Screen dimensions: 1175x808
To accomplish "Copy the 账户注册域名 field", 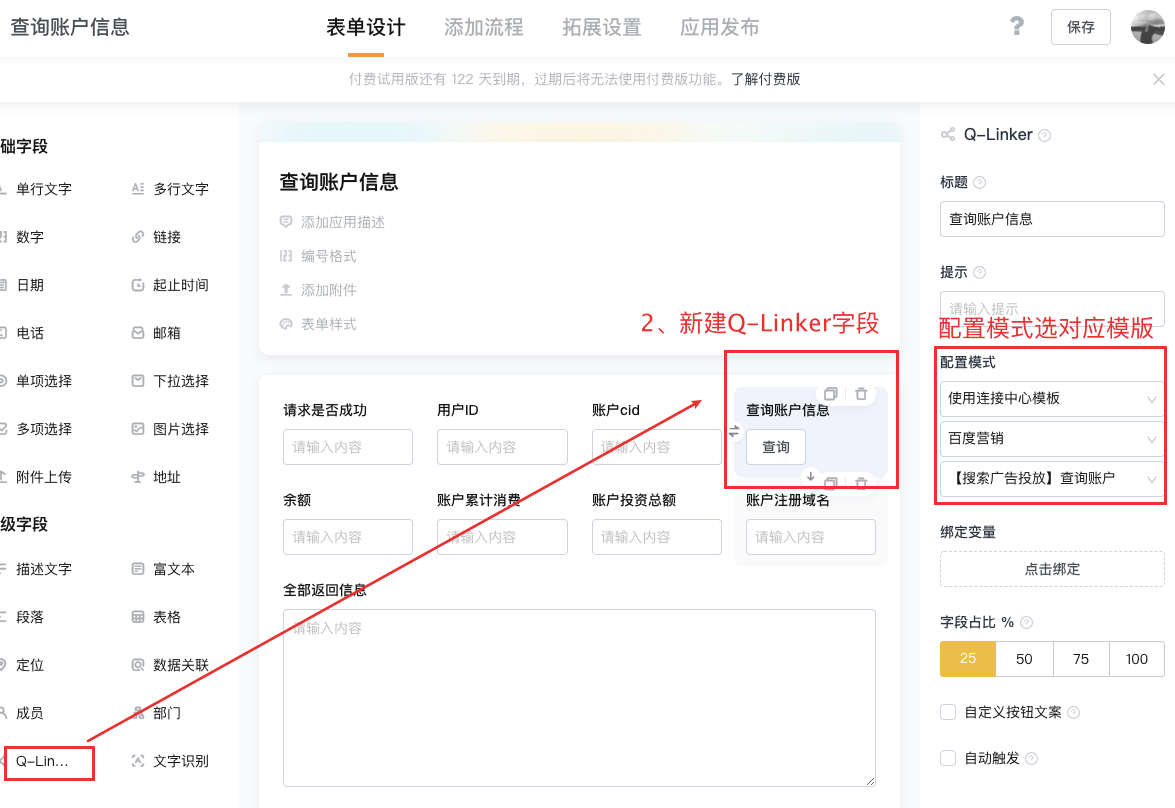I will click(830, 483).
